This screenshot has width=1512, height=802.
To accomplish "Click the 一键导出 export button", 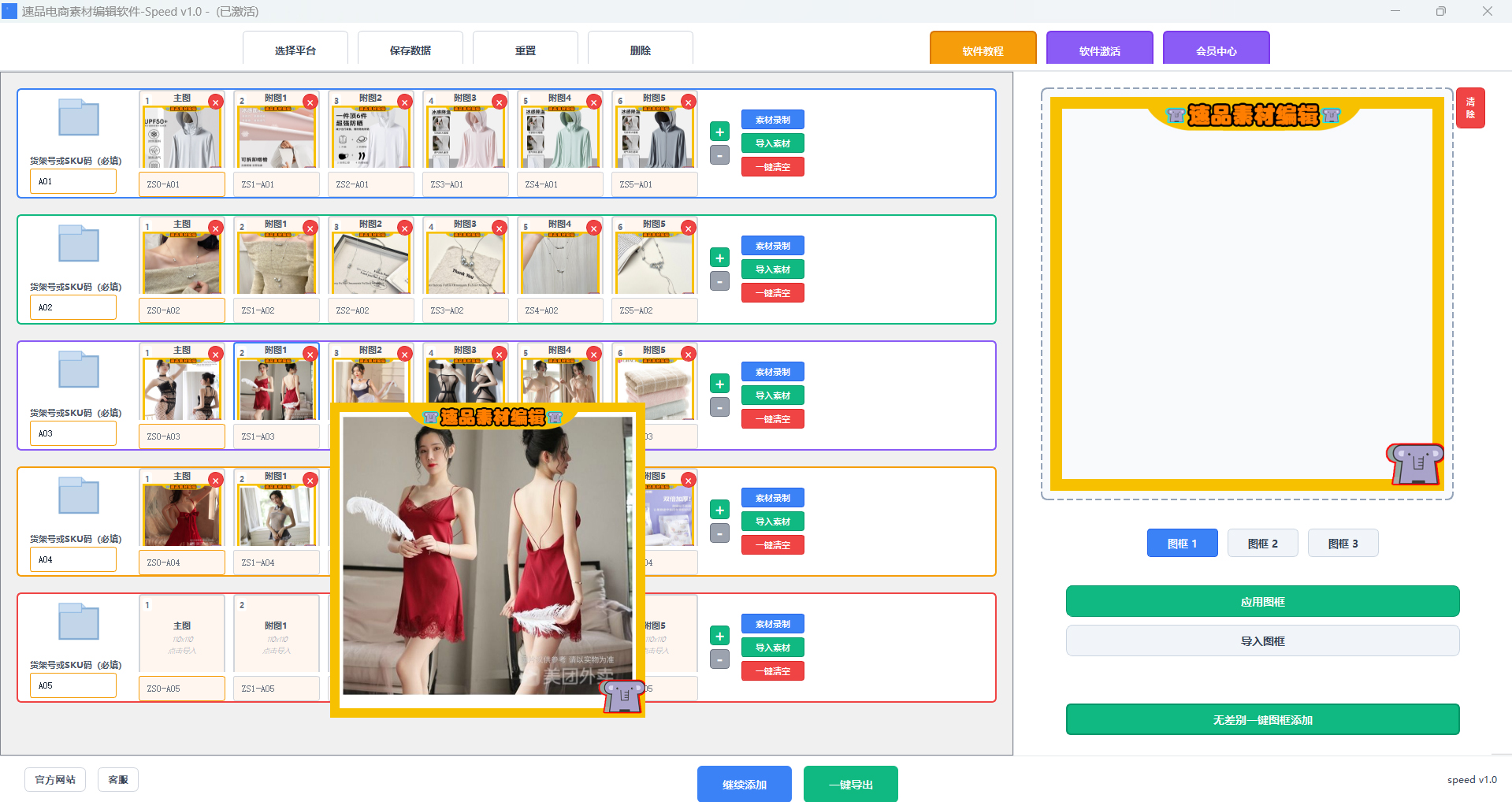I will pyautogui.click(x=850, y=785).
